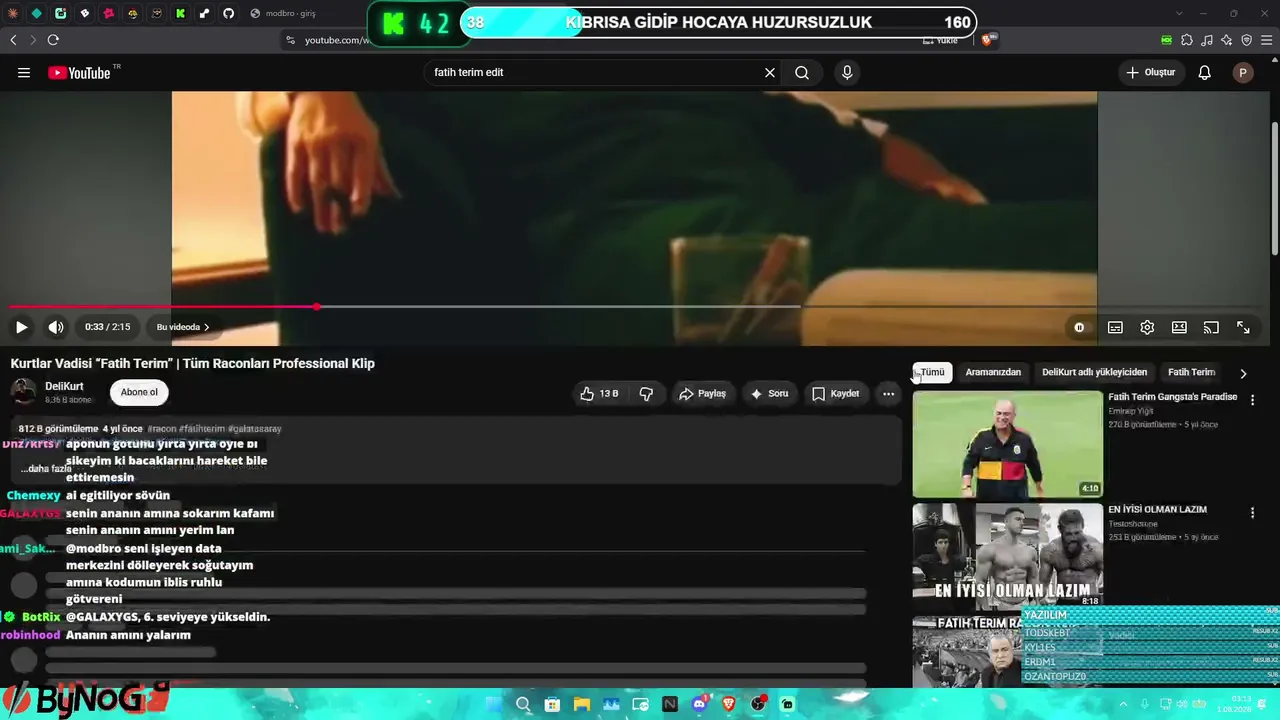Select the 'Aramanızdan' filter chip
1280x720 pixels.
(x=993, y=372)
